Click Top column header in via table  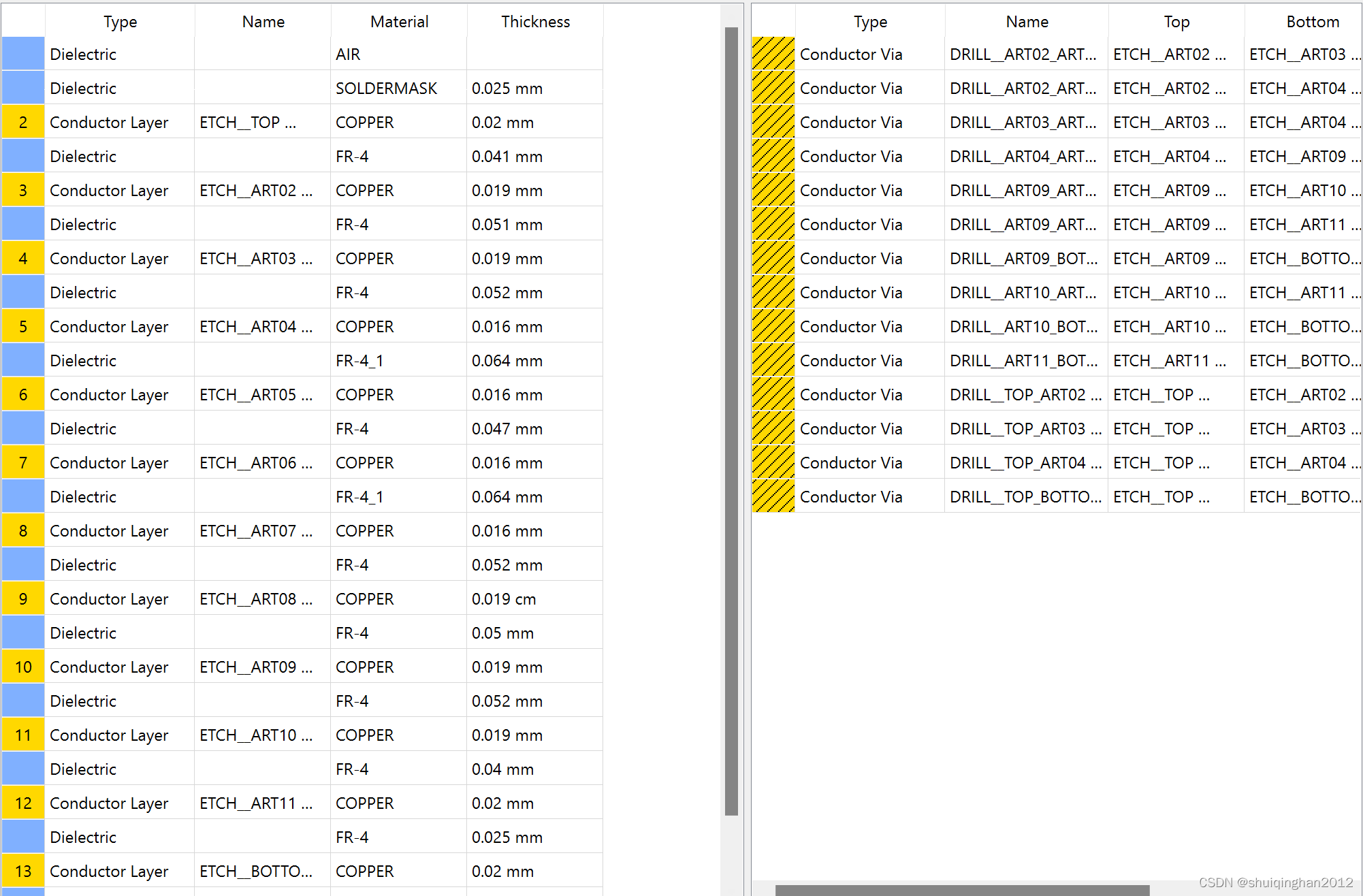[x=1176, y=21]
